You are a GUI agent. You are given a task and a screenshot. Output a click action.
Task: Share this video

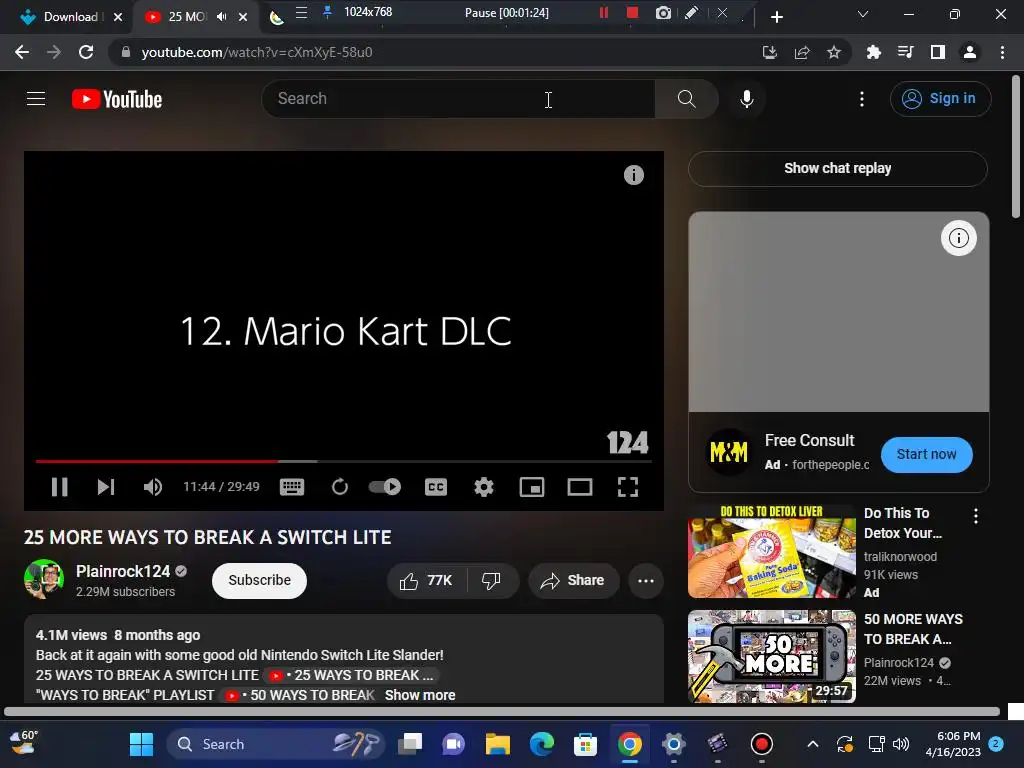tap(573, 581)
